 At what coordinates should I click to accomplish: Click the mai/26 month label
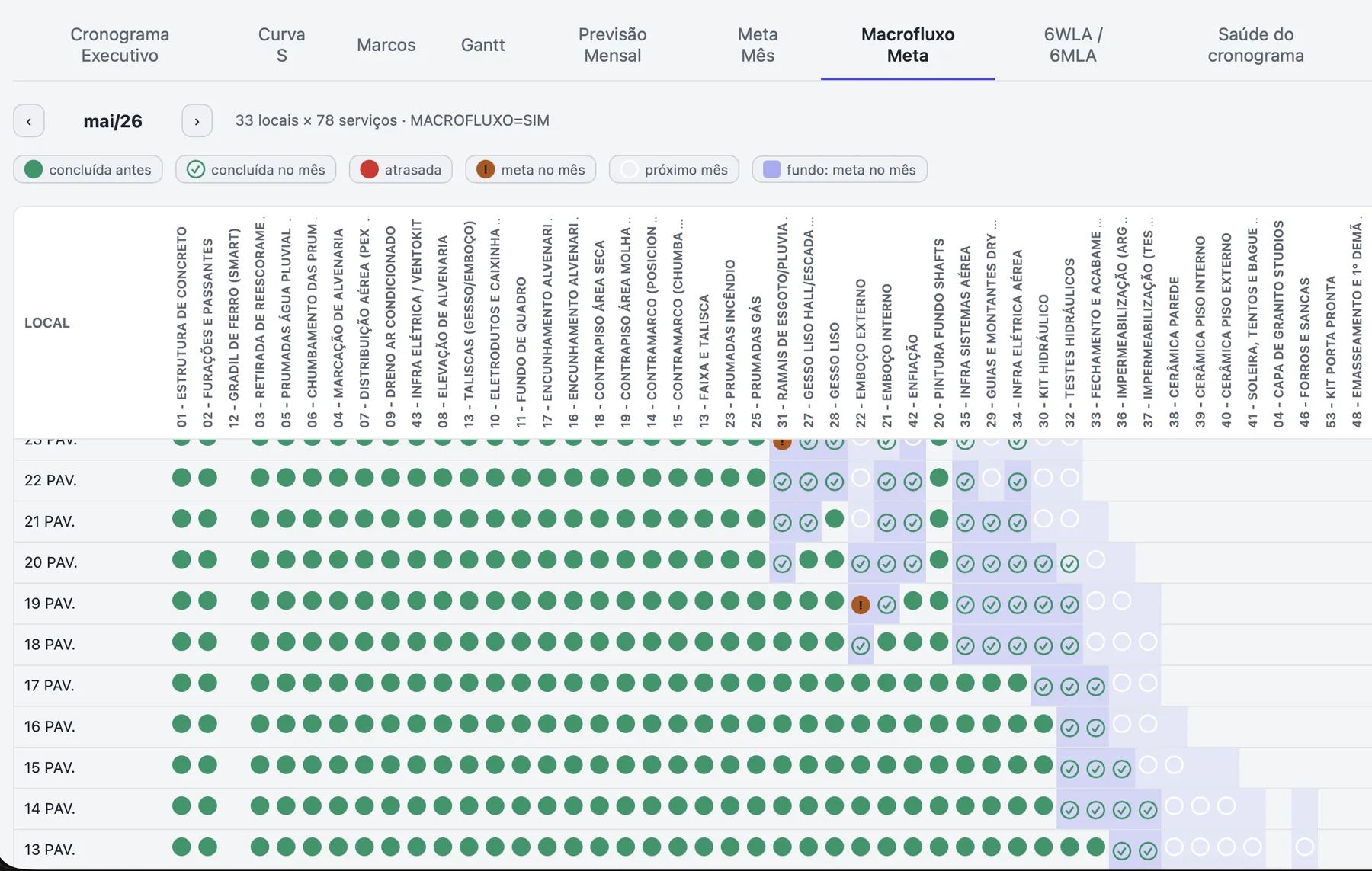113,121
